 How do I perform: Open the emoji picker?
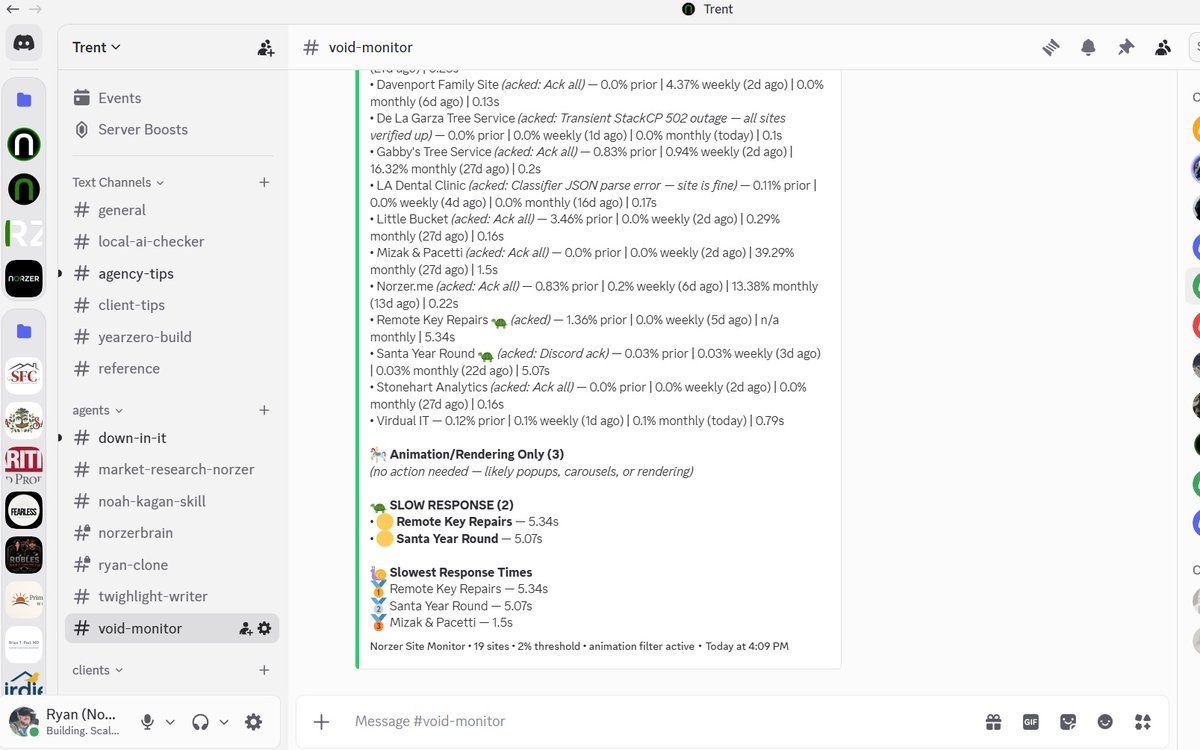coord(1105,721)
